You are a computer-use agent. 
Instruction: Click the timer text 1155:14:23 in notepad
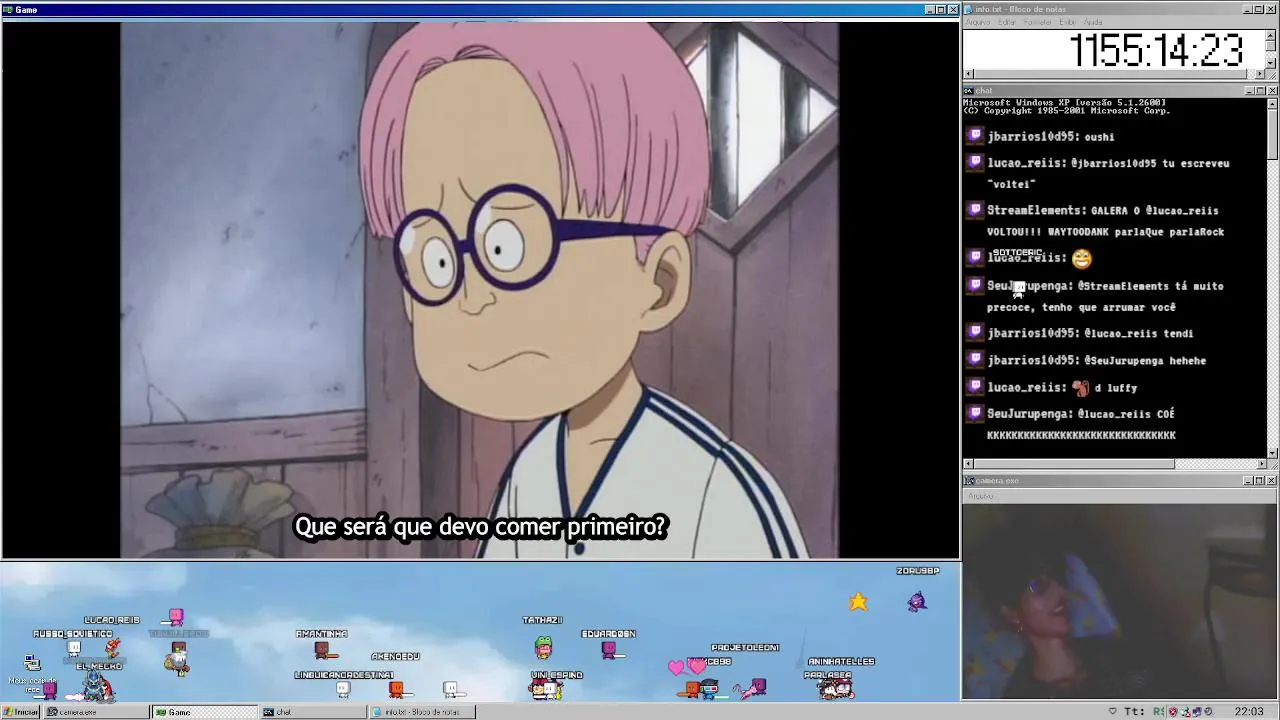pyautogui.click(x=1156, y=50)
